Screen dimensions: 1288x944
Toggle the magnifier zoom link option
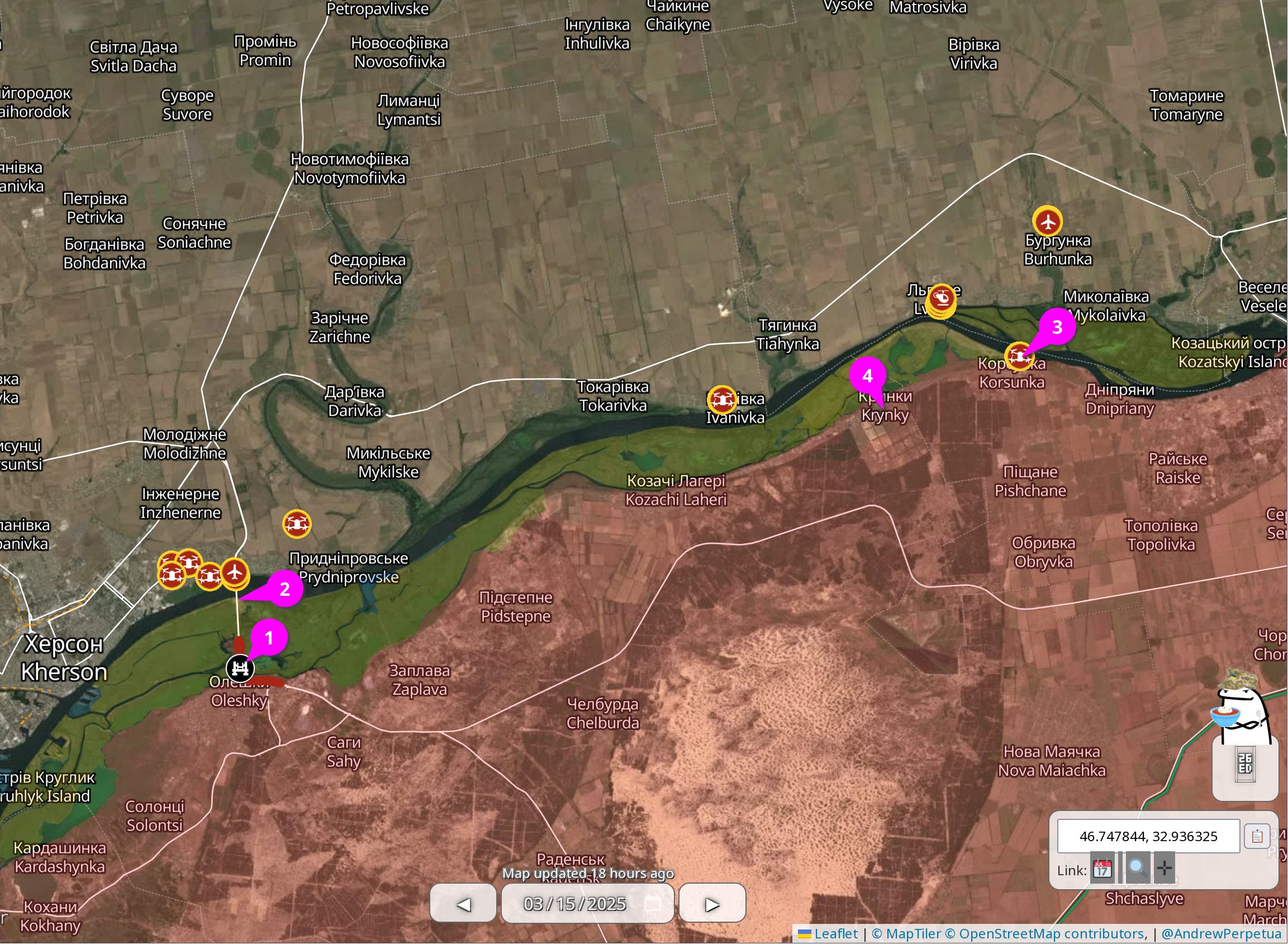tap(1137, 869)
